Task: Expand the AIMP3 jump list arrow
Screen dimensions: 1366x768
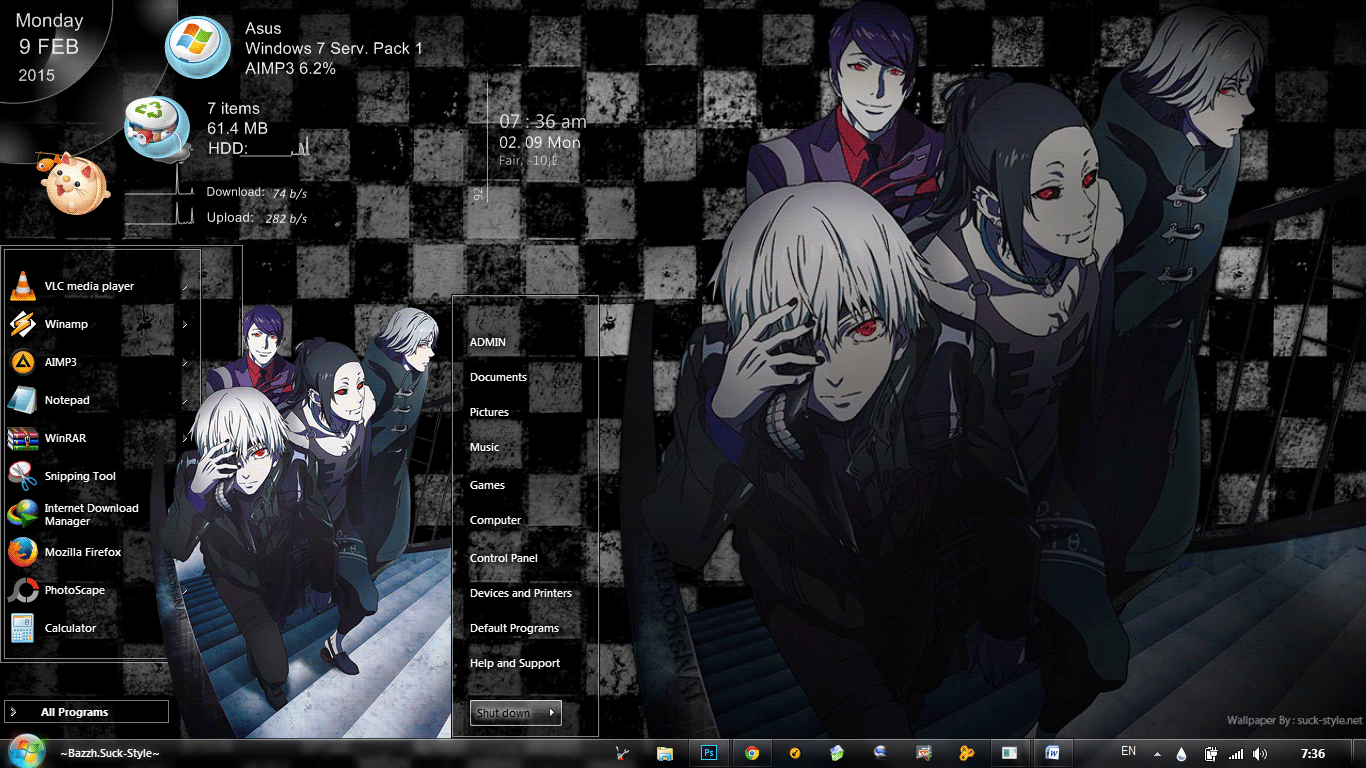Action: [x=185, y=363]
